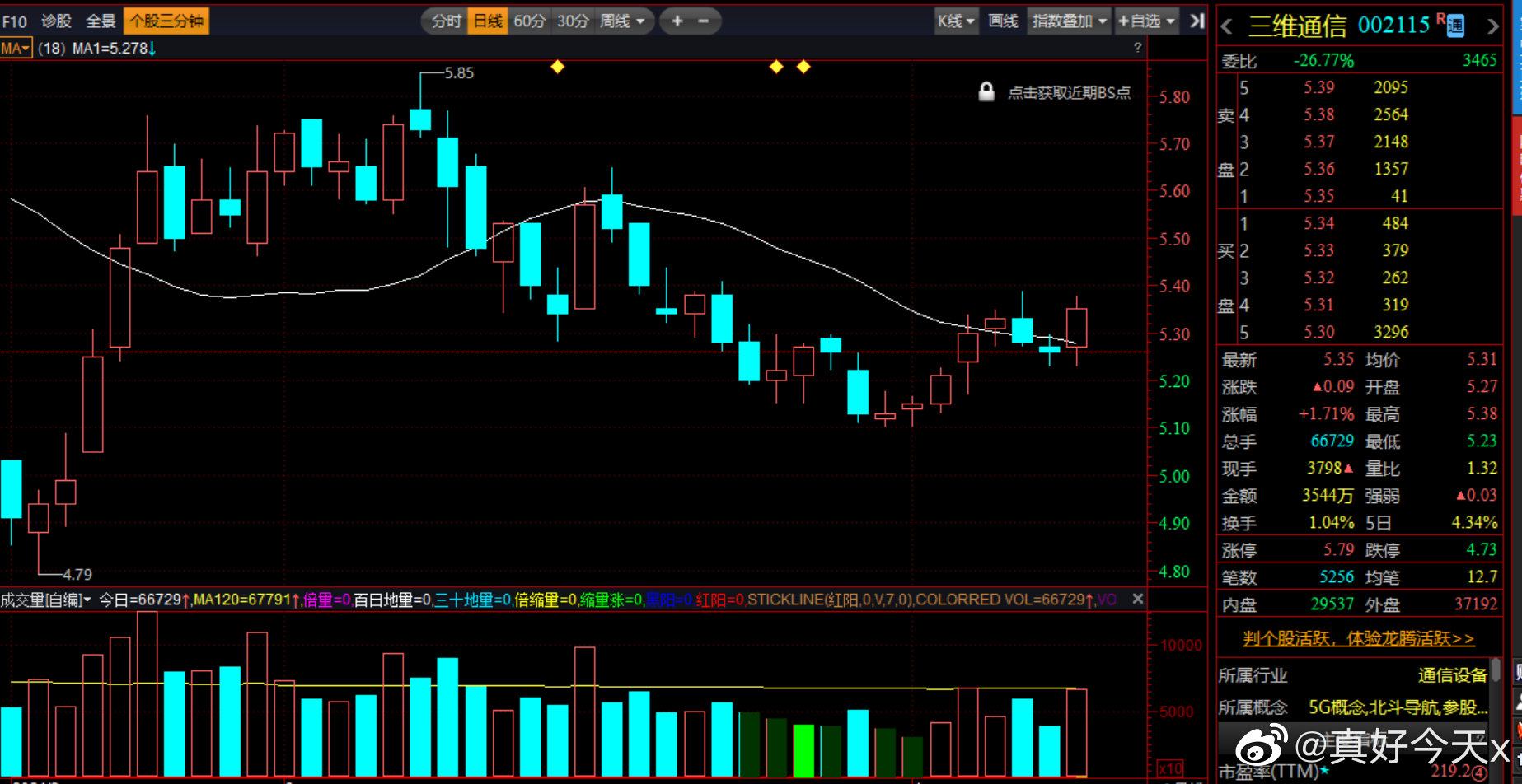
Task: Click the lock icon for BS points
Action: pos(986,91)
